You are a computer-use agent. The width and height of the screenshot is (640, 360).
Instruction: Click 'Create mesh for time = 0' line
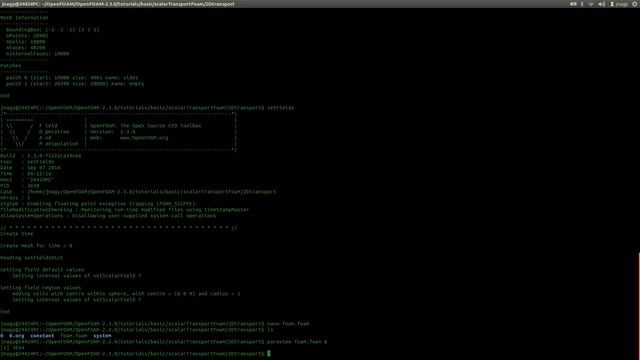[x=36, y=246]
